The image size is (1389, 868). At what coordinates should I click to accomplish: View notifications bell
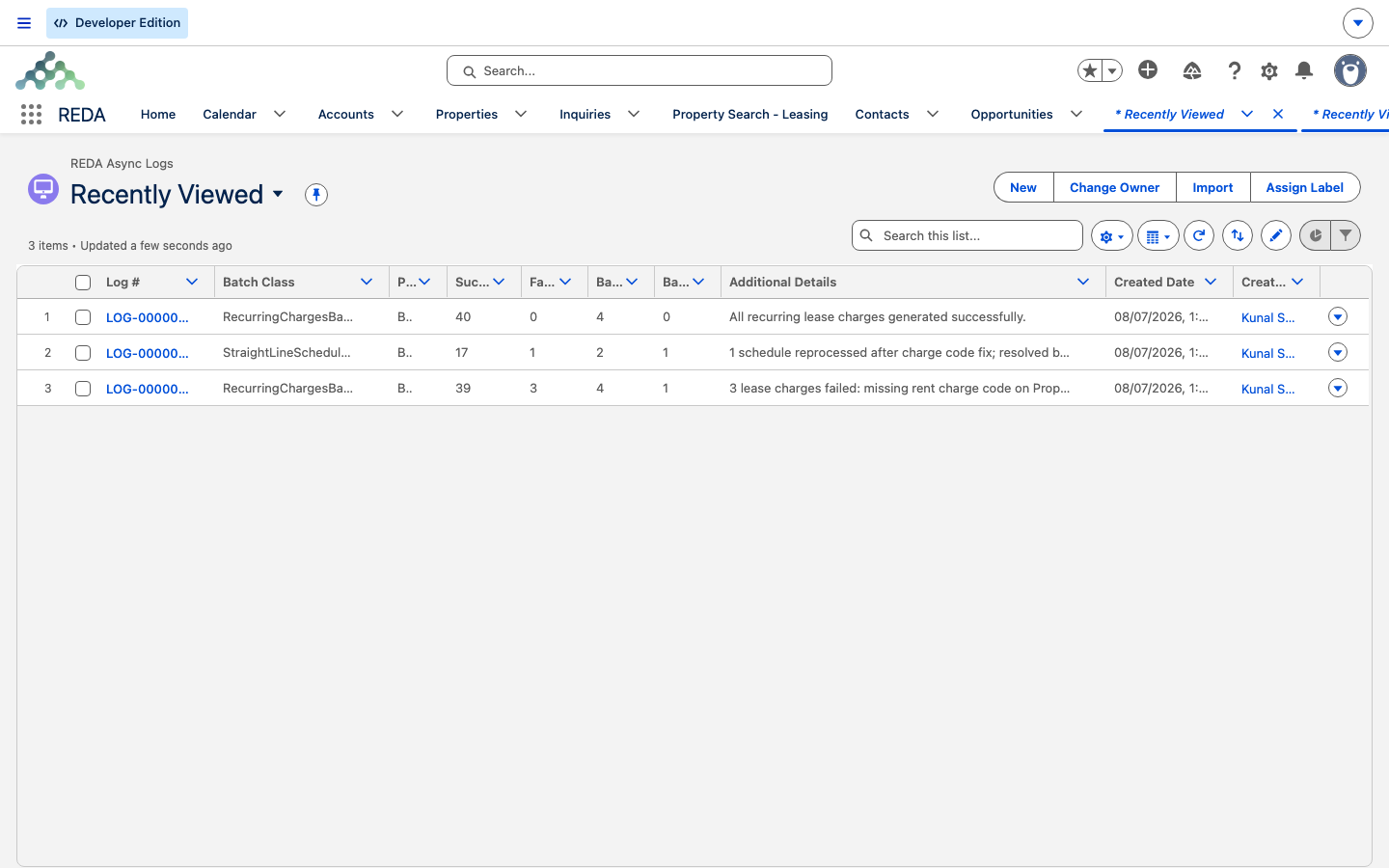1304,70
